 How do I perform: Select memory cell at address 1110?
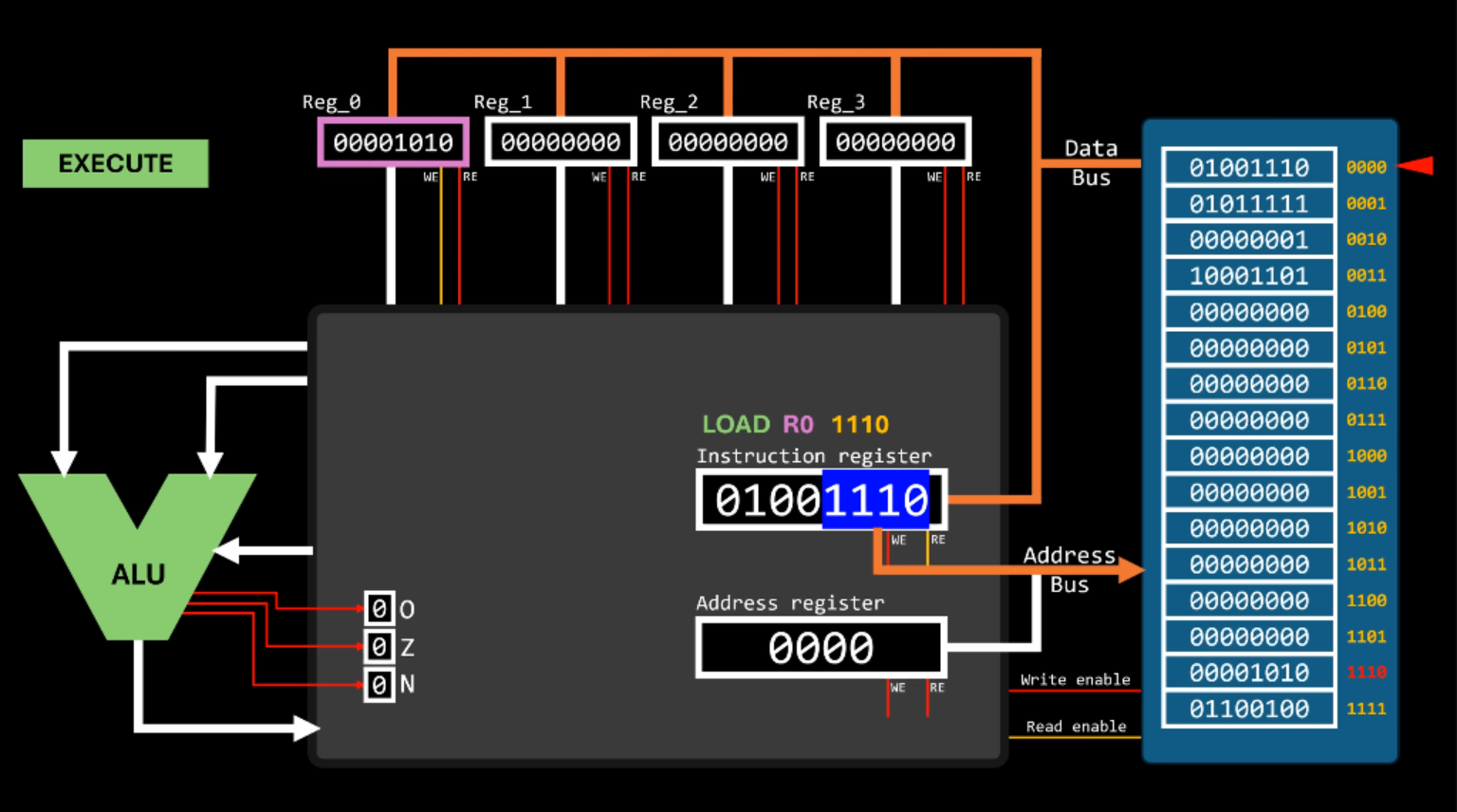[x=1248, y=673]
